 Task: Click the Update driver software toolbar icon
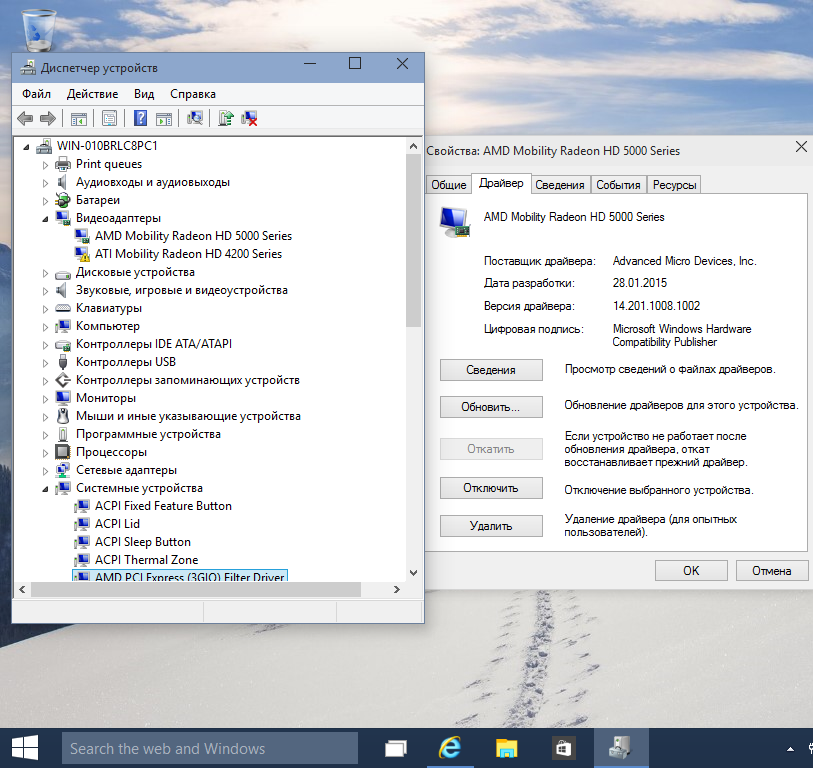pos(226,119)
